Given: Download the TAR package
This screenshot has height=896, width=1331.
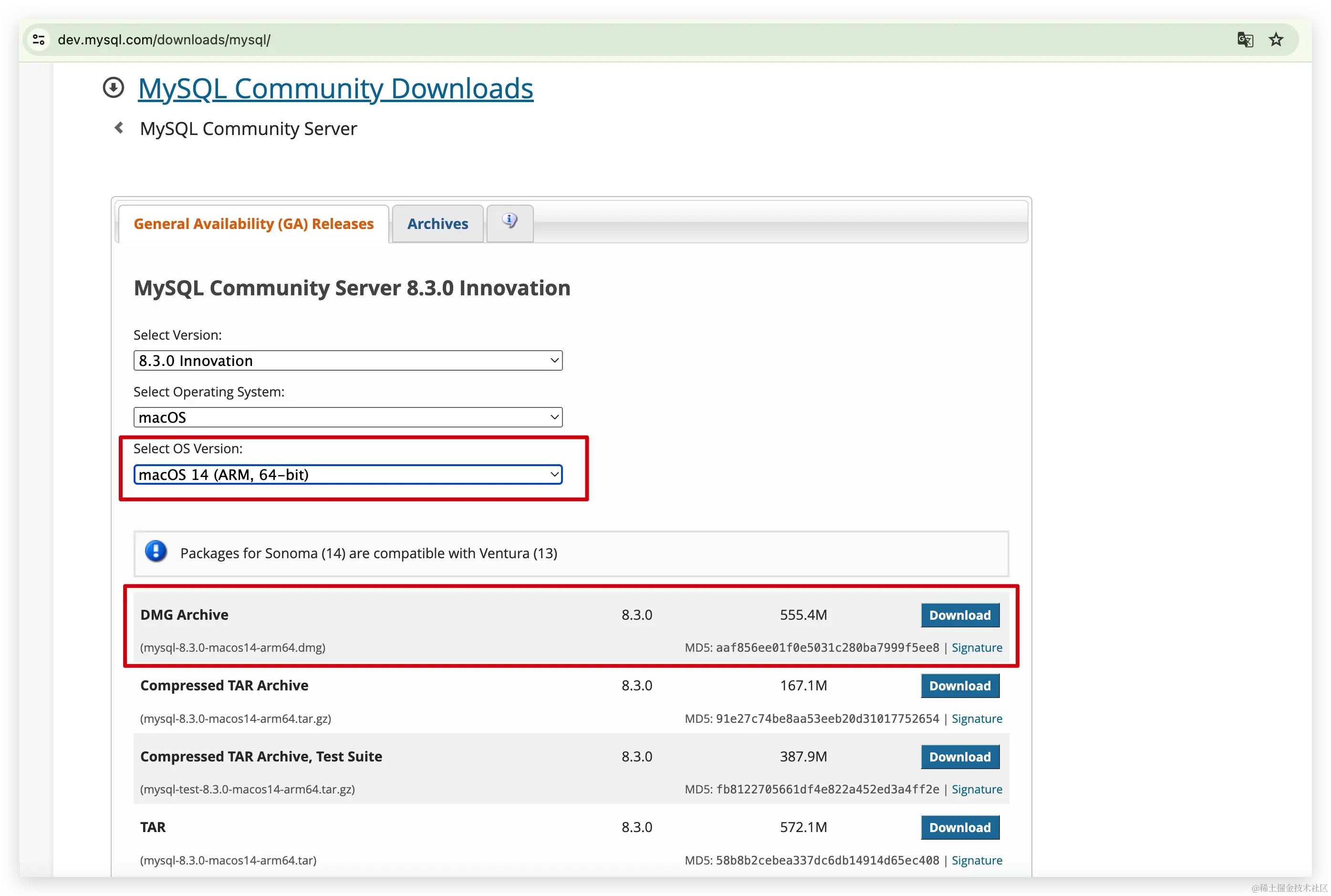Looking at the screenshot, I should [960, 827].
